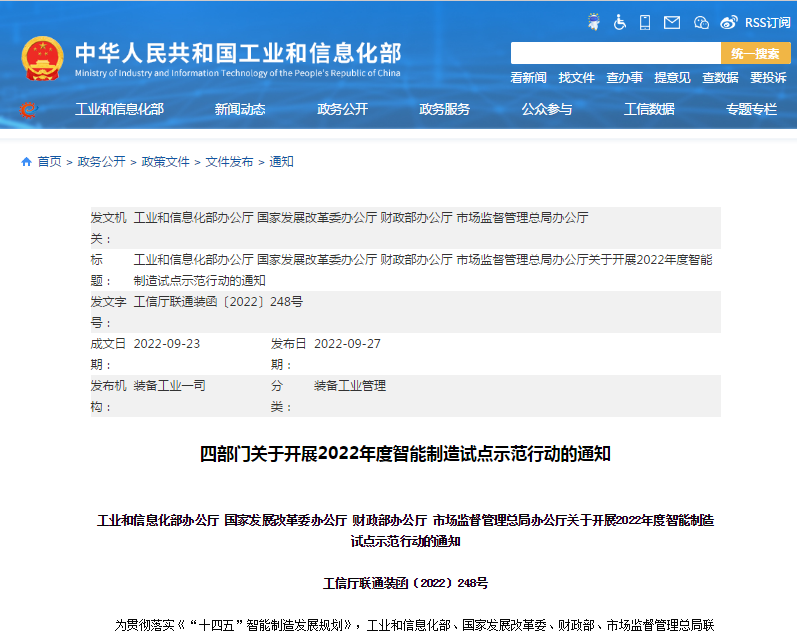
Task: Click the national emblem logo
Action: click(x=42, y=58)
